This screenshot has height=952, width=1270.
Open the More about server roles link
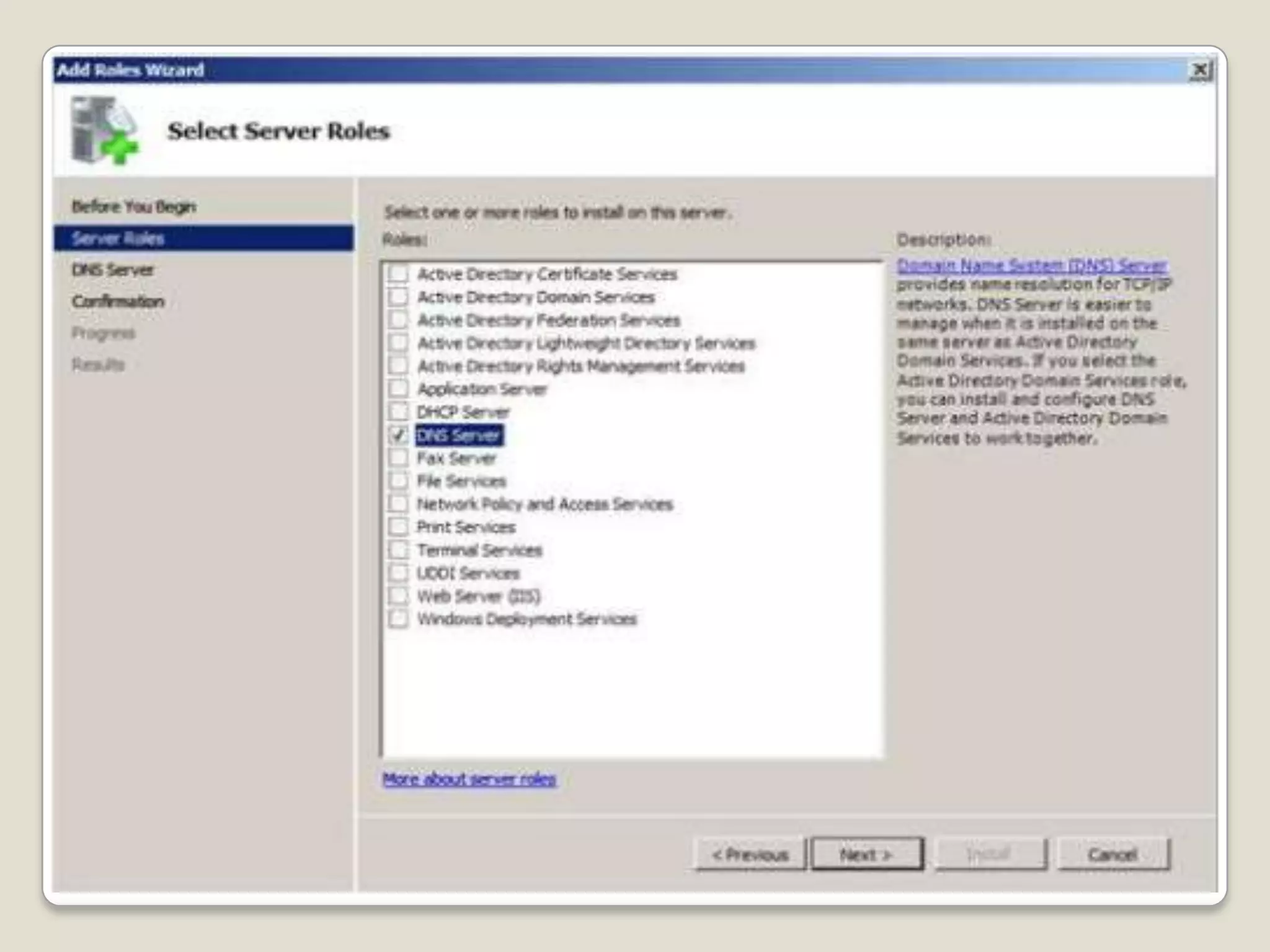469,779
